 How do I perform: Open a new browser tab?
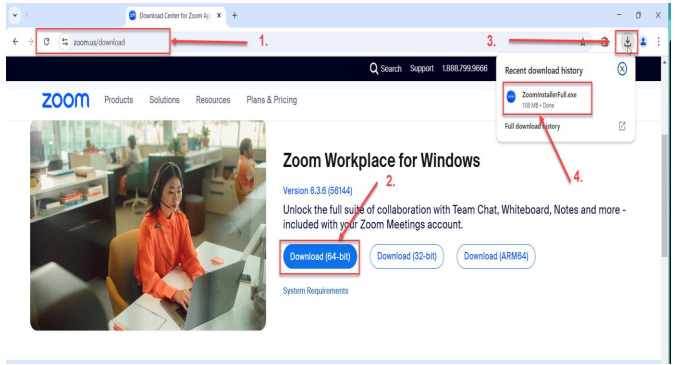pyautogui.click(x=235, y=16)
